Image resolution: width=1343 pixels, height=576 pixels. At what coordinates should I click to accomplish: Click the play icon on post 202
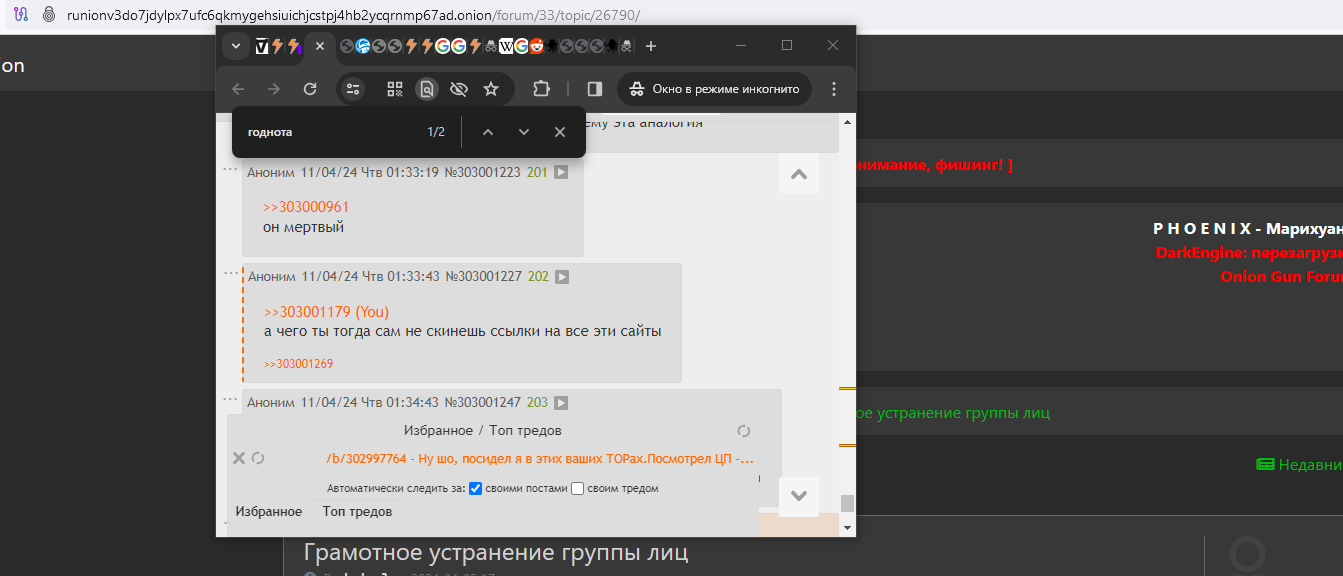point(562,276)
